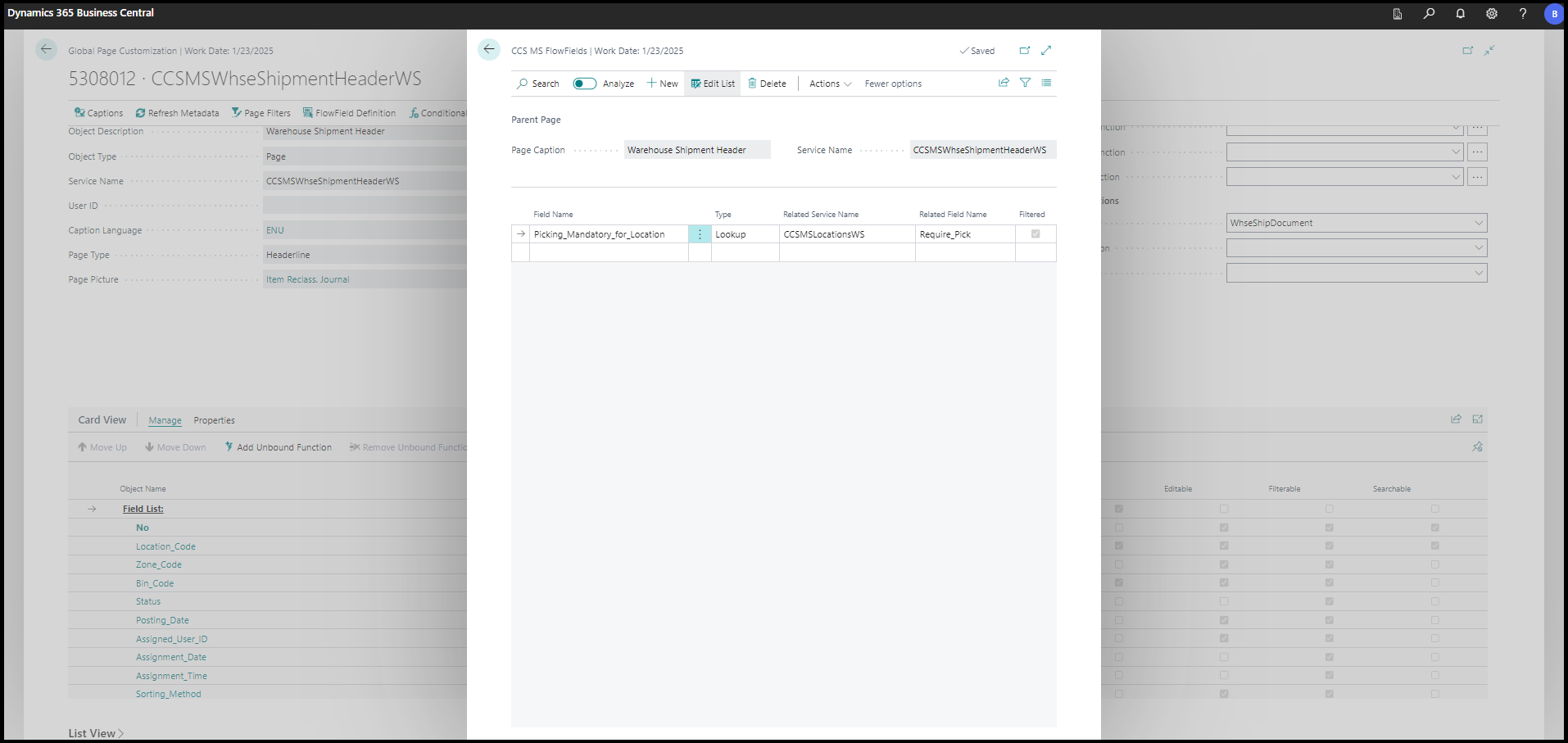Toggle the Analyze mode switch
This screenshot has height=743, width=1568.
tap(584, 84)
